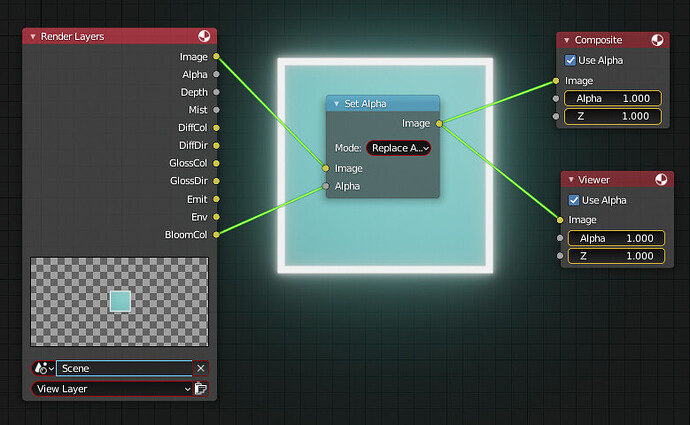Collapse the Set Alpha node
The width and height of the screenshot is (690, 425).
(x=337, y=104)
